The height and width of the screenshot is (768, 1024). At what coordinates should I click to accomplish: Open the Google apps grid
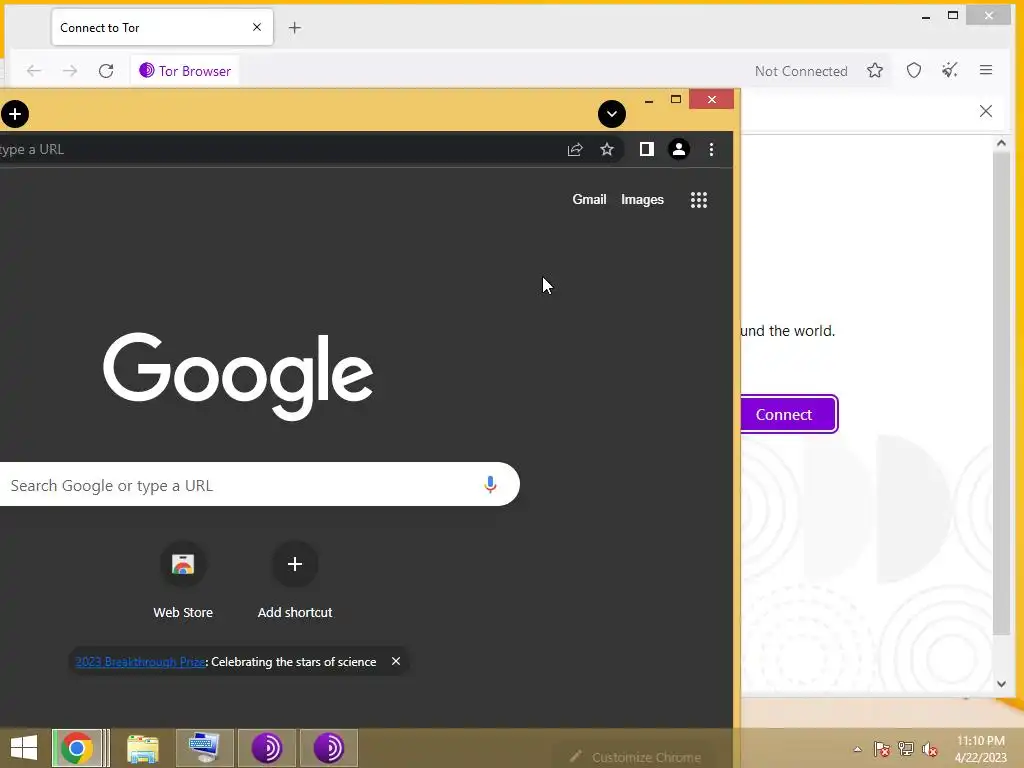click(x=699, y=200)
